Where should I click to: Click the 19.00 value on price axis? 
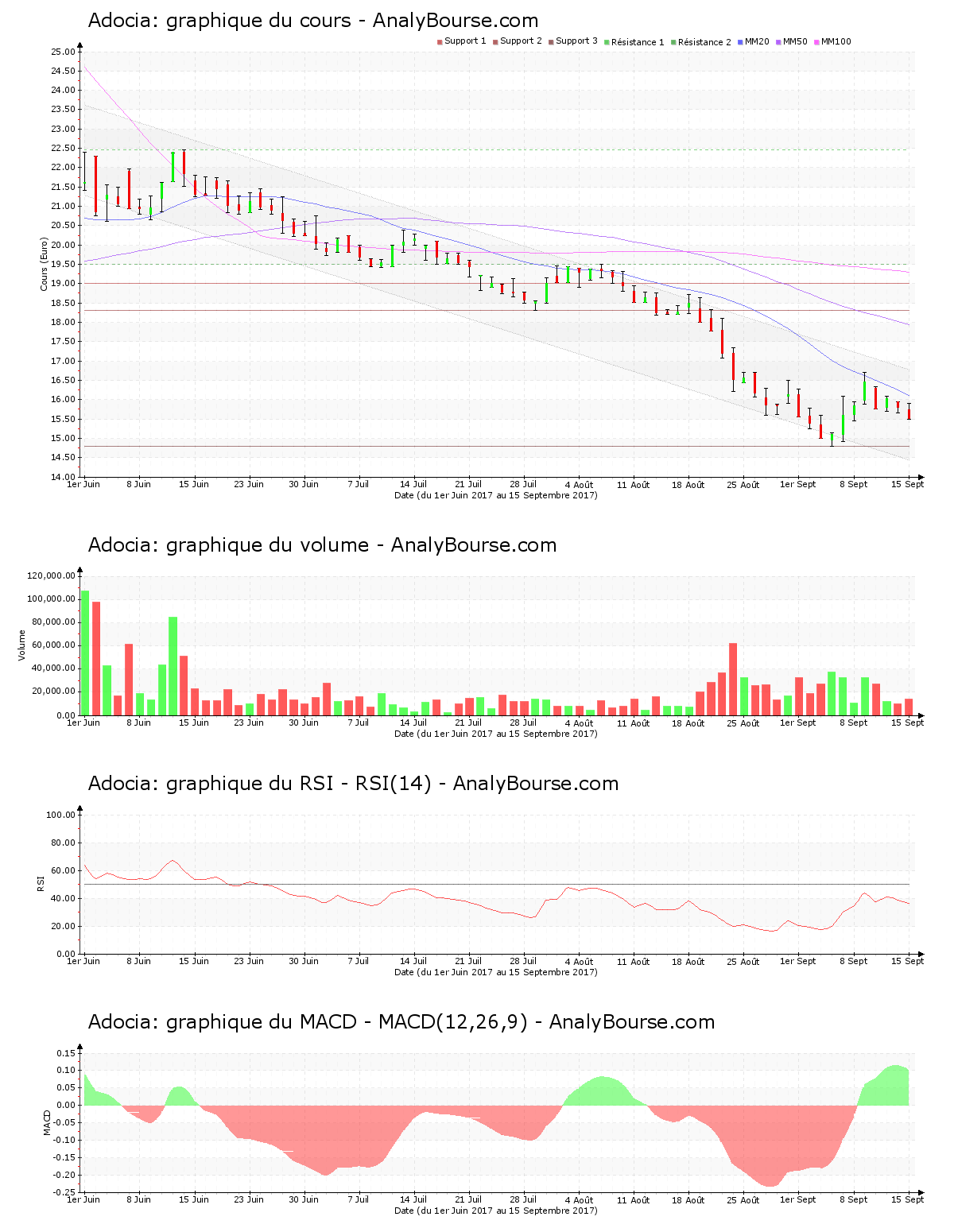coord(64,284)
